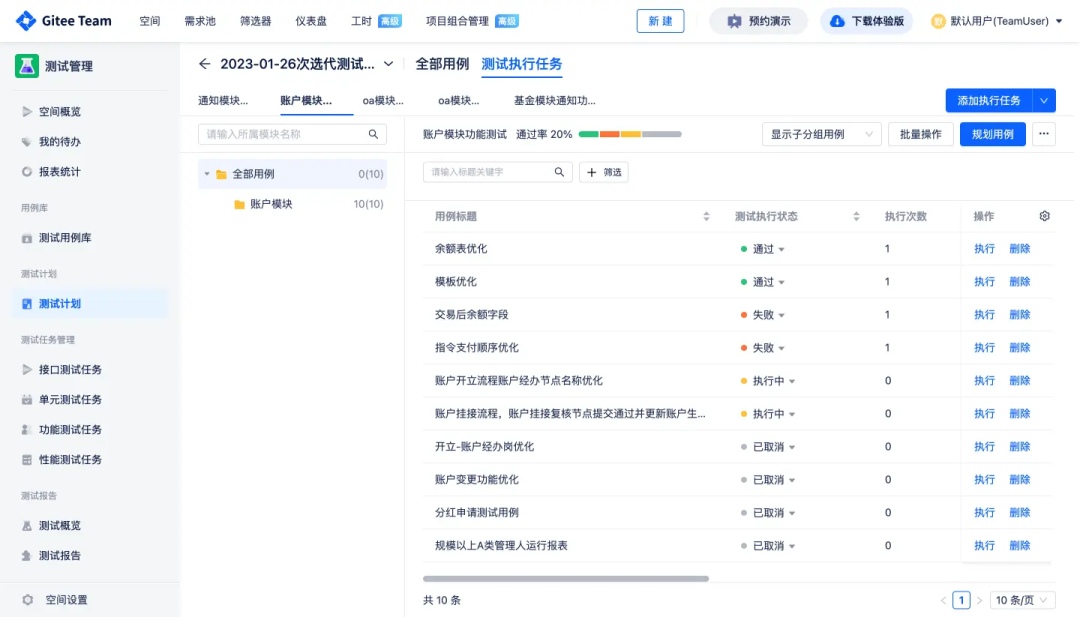Viewport: 1080px width, 617px height.
Task: Select the 基金模块通知功... task tab
Action: click(554, 101)
